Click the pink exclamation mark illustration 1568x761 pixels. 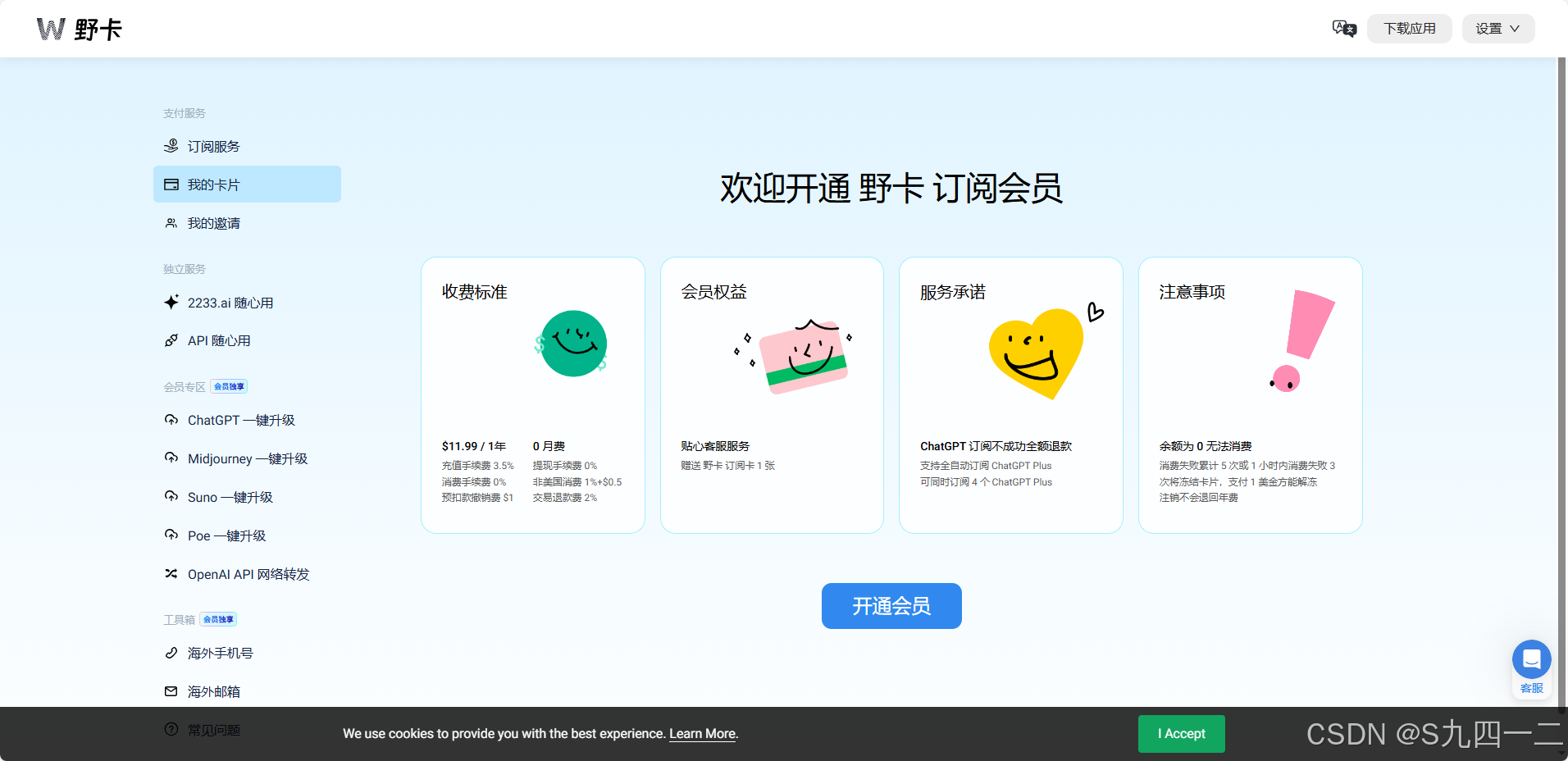tap(1302, 340)
